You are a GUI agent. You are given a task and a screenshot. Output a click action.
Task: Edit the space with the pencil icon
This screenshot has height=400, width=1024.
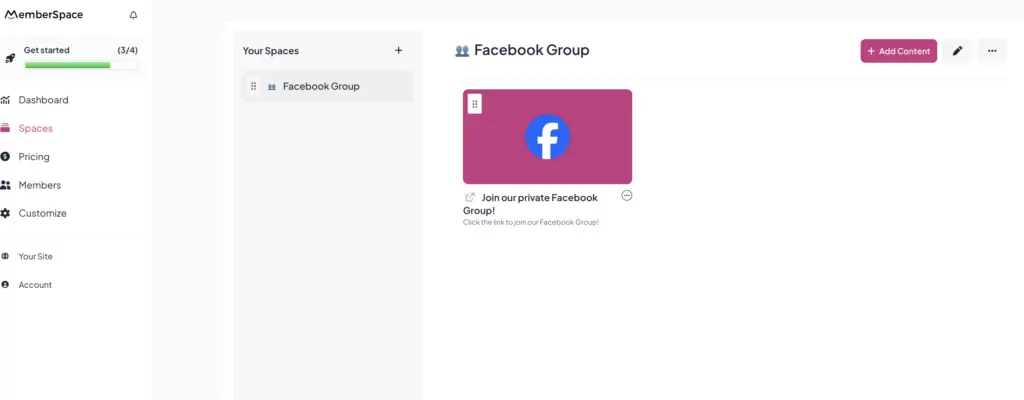coord(957,51)
